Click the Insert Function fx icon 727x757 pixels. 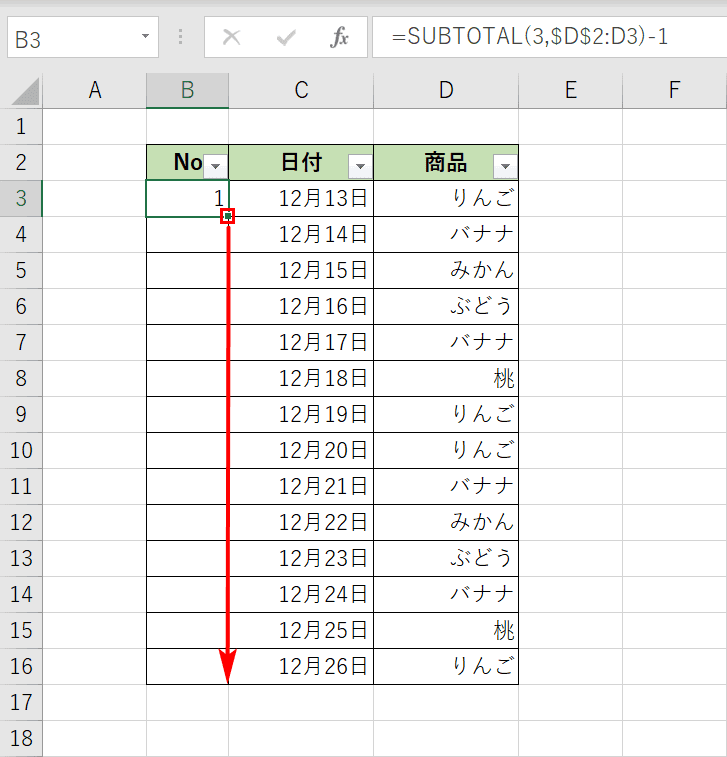pos(339,37)
